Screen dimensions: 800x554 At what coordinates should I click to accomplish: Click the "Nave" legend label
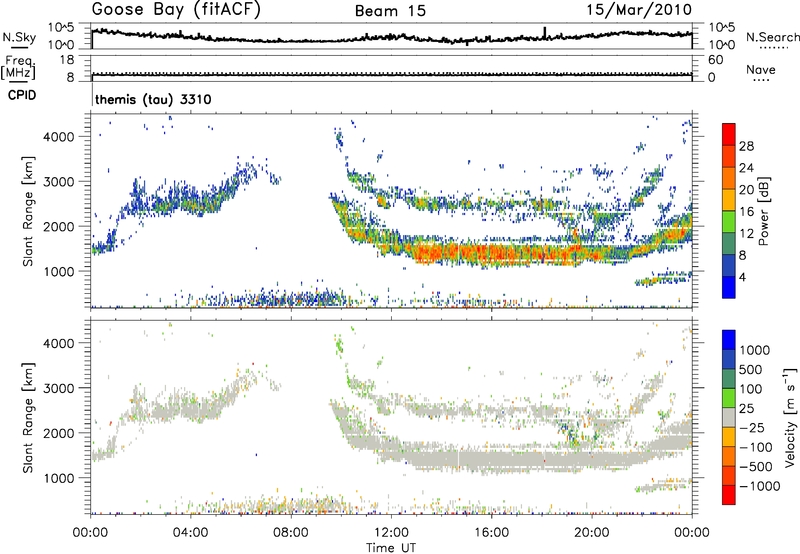761,69
